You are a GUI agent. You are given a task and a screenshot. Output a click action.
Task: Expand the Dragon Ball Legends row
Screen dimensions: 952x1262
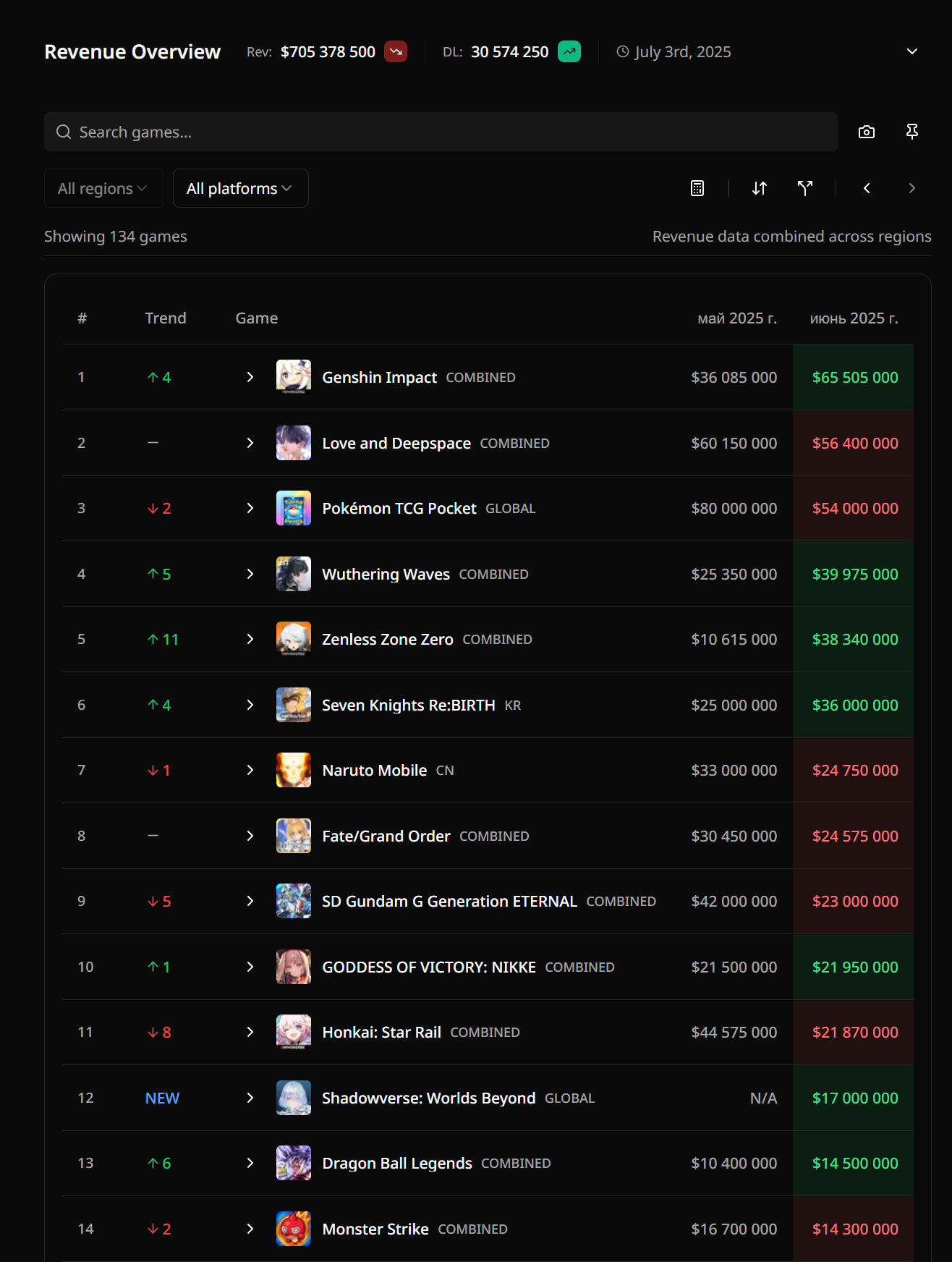point(250,1163)
